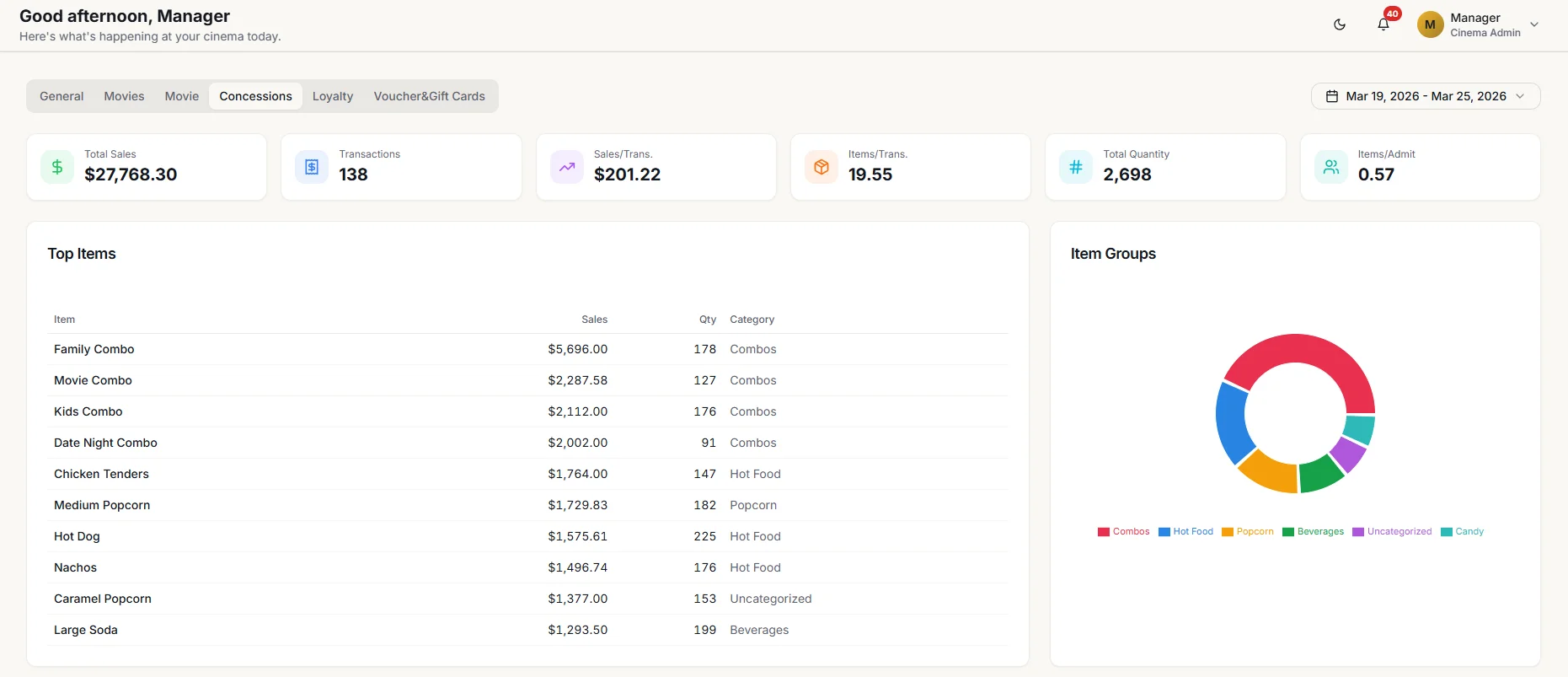The image size is (1568, 677).
Task: Open the date range picker dropdown
Action: point(1426,96)
